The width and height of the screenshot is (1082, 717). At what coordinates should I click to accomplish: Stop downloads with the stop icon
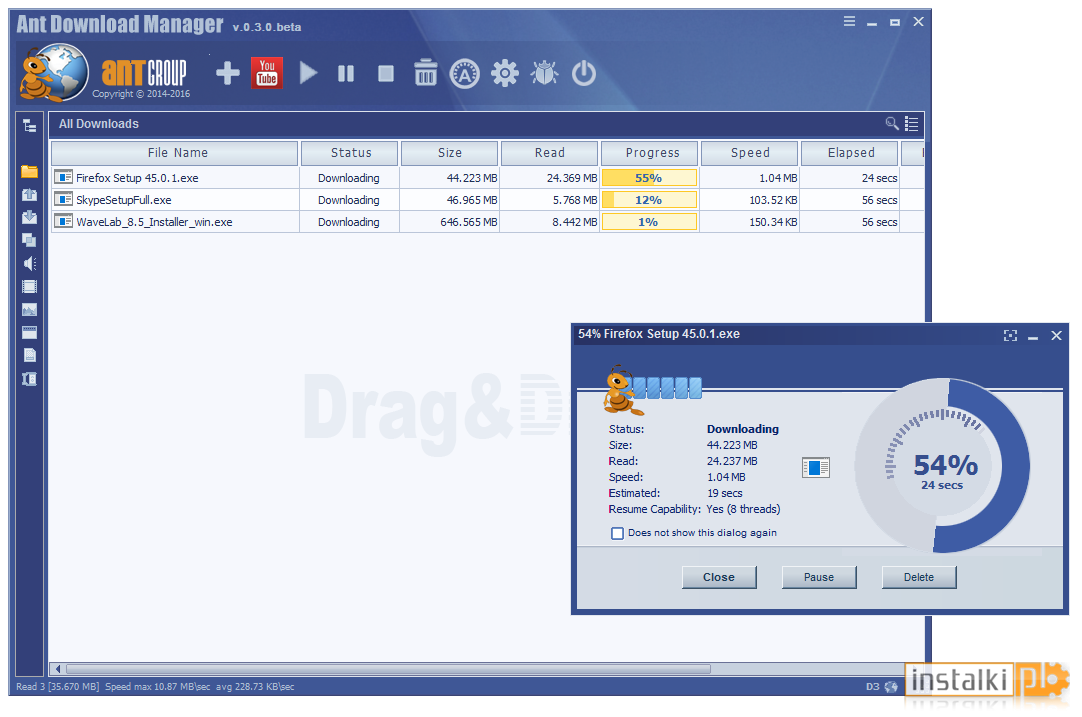tap(386, 73)
